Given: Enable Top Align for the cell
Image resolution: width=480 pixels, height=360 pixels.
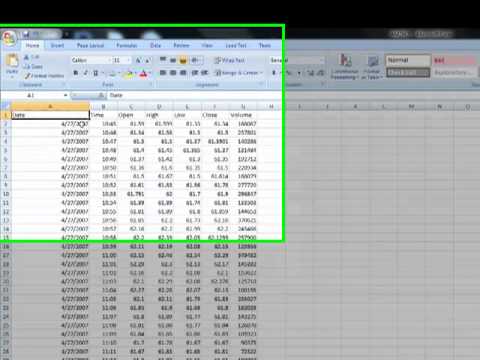Looking at the screenshot, I should [163, 60].
